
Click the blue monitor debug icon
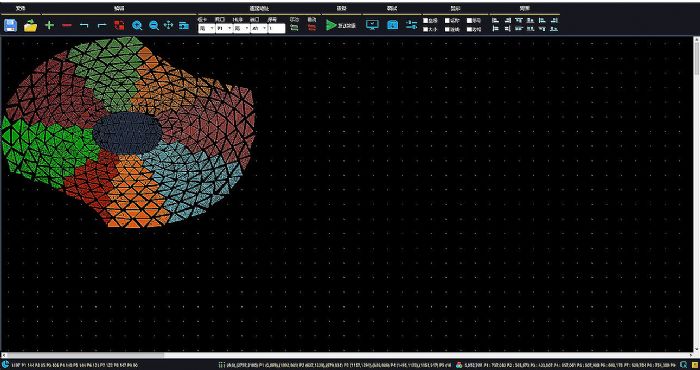tap(372, 25)
